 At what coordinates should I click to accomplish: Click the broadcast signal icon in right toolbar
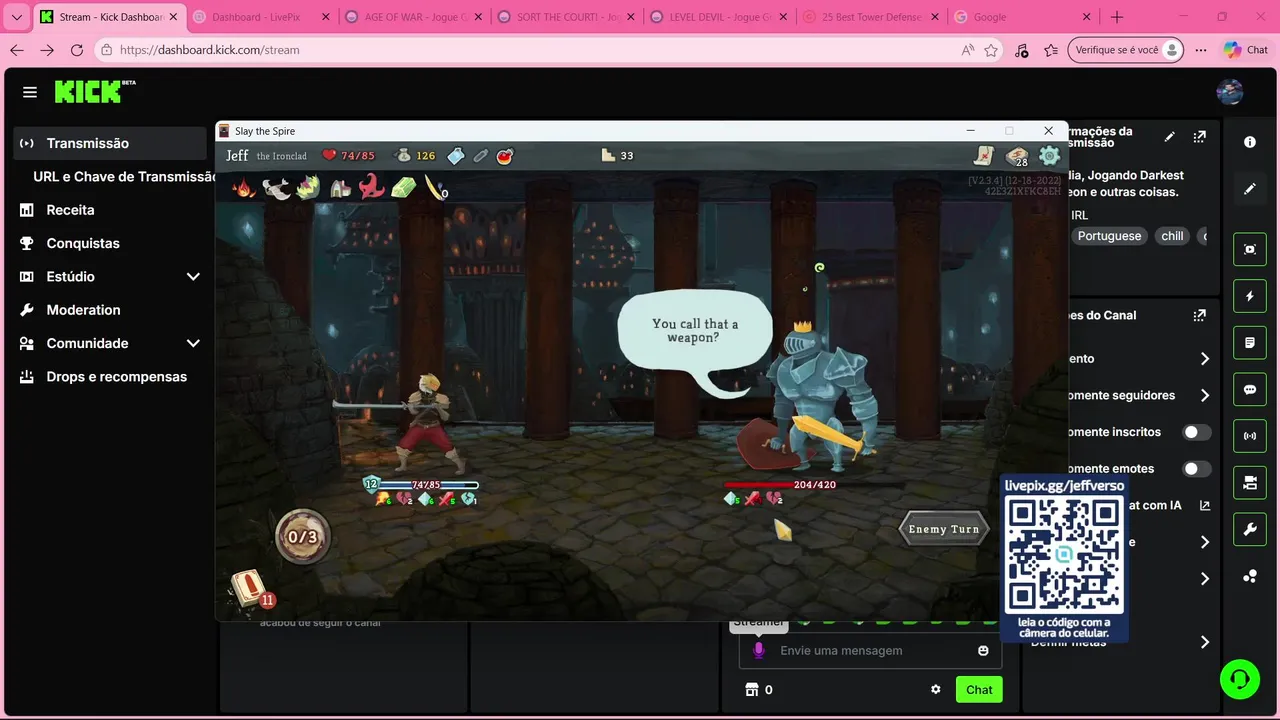pos(1250,436)
